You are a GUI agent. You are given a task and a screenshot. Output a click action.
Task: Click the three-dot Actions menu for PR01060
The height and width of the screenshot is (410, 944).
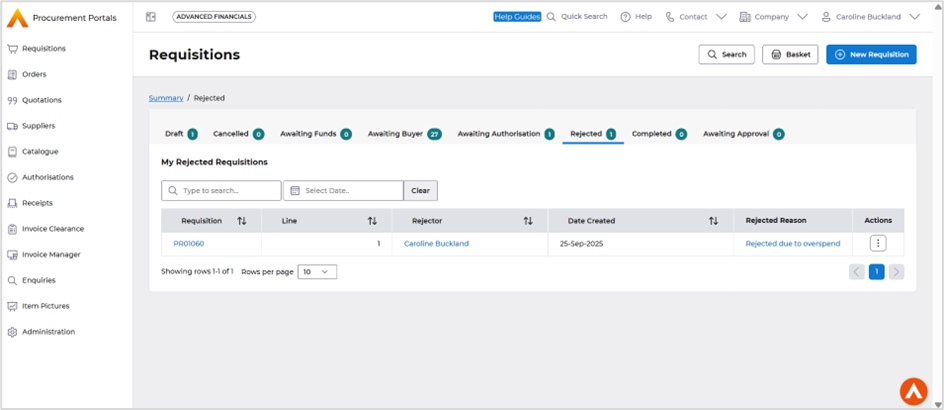click(x=877, y=243)
